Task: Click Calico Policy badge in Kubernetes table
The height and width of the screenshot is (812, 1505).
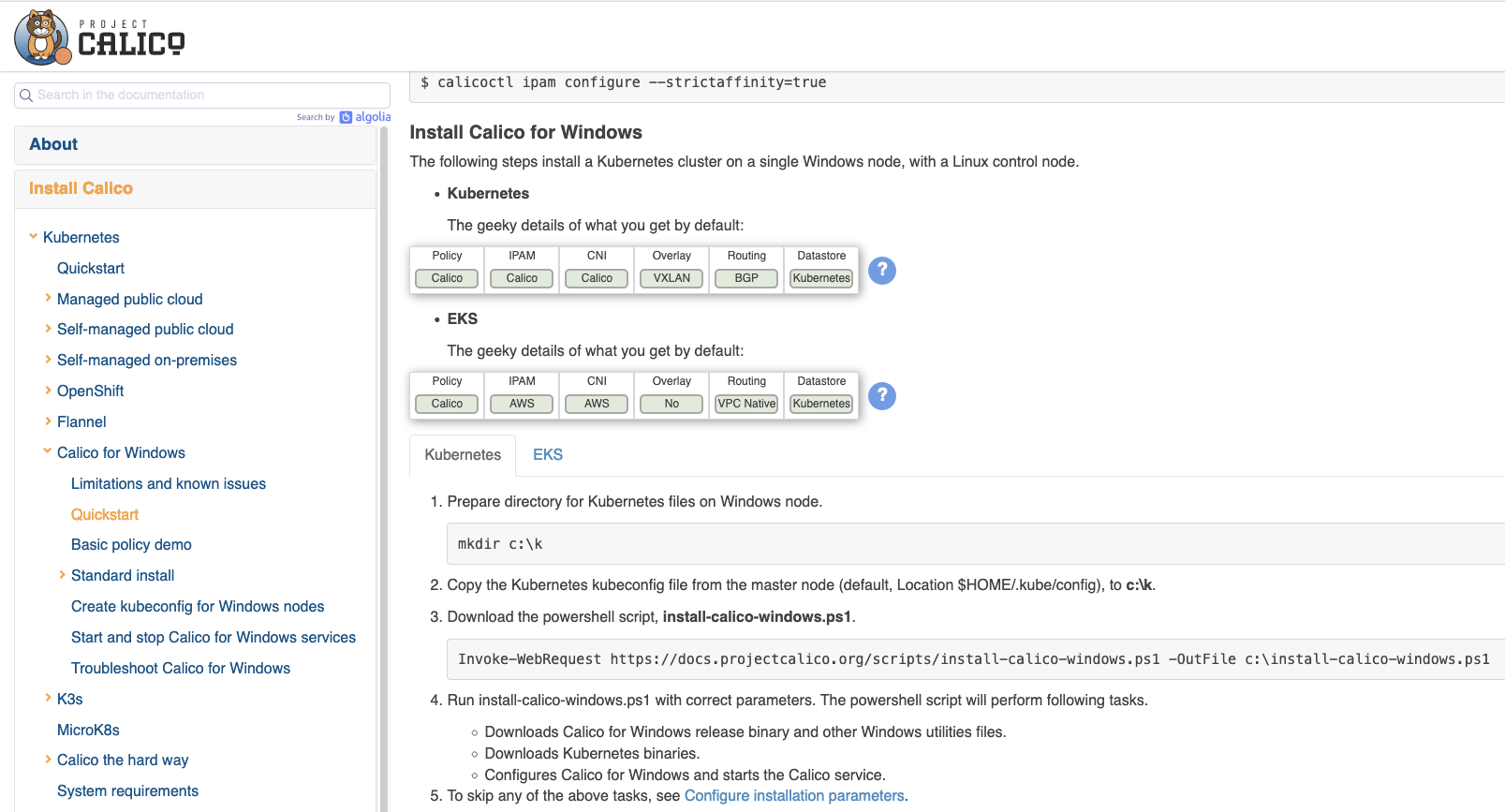Action: (447, 278)
